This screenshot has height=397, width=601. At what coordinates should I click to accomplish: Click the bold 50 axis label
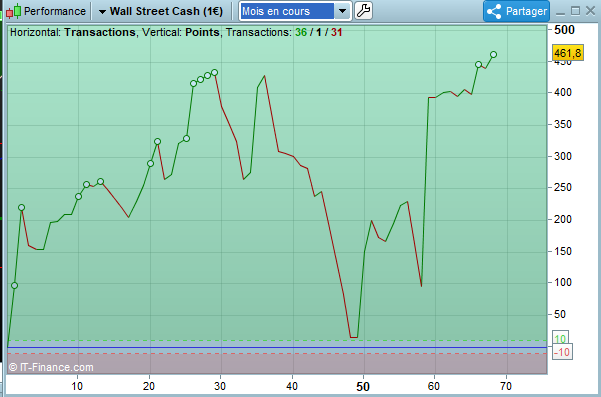click(x=363, y=387)
